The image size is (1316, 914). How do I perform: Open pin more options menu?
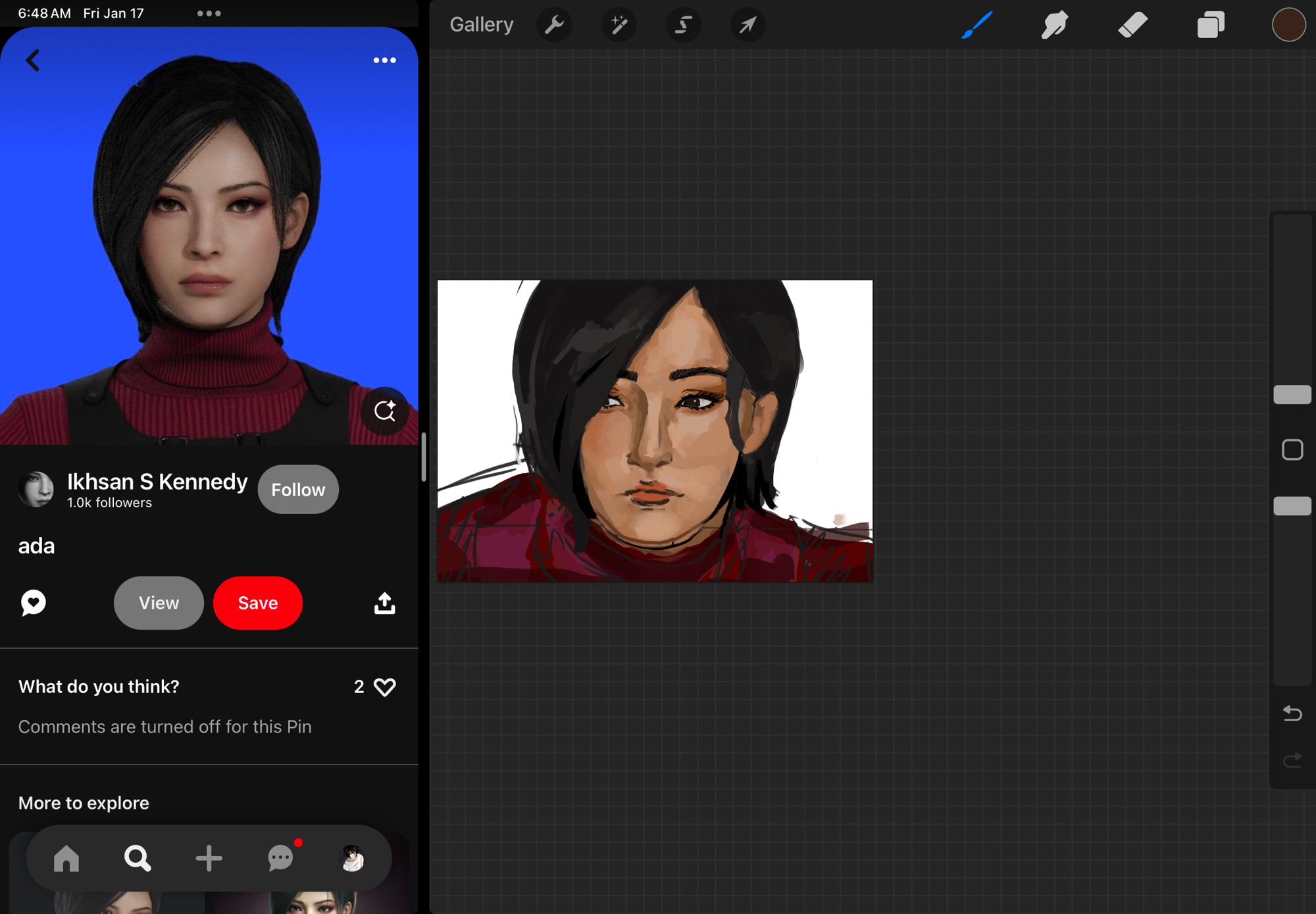click(384, 60)
